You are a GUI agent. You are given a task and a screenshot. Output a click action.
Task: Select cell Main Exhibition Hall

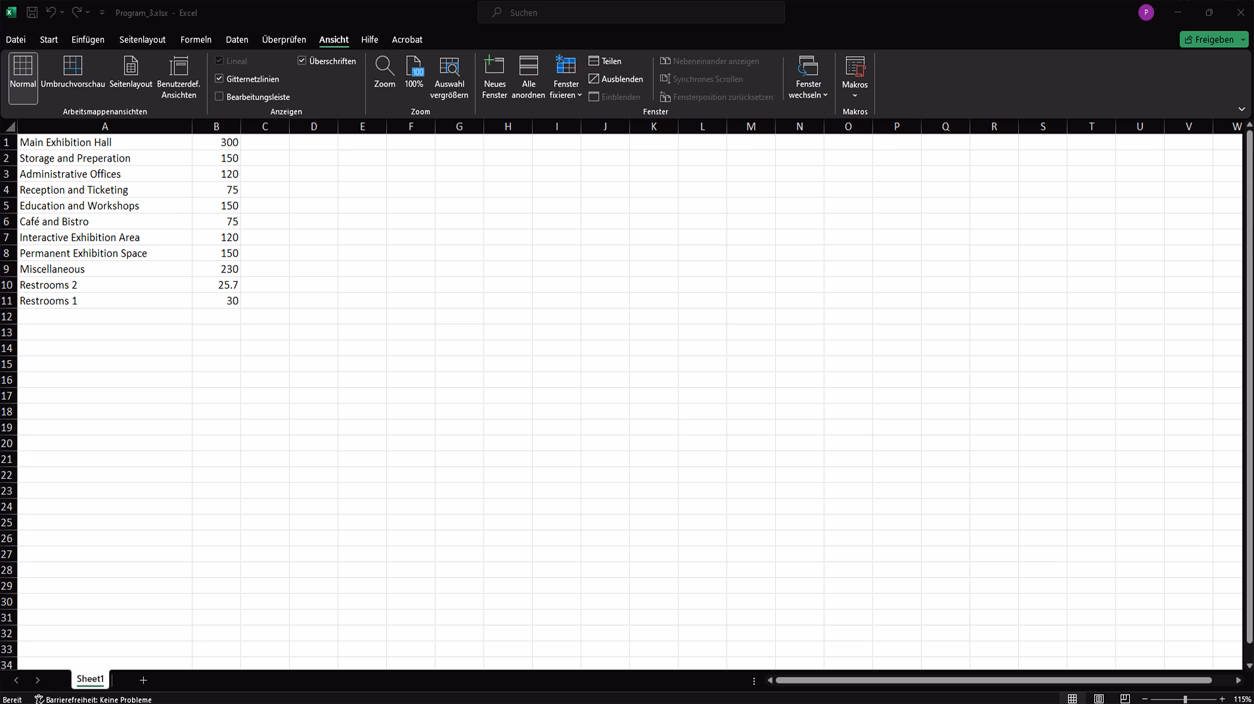105,142
